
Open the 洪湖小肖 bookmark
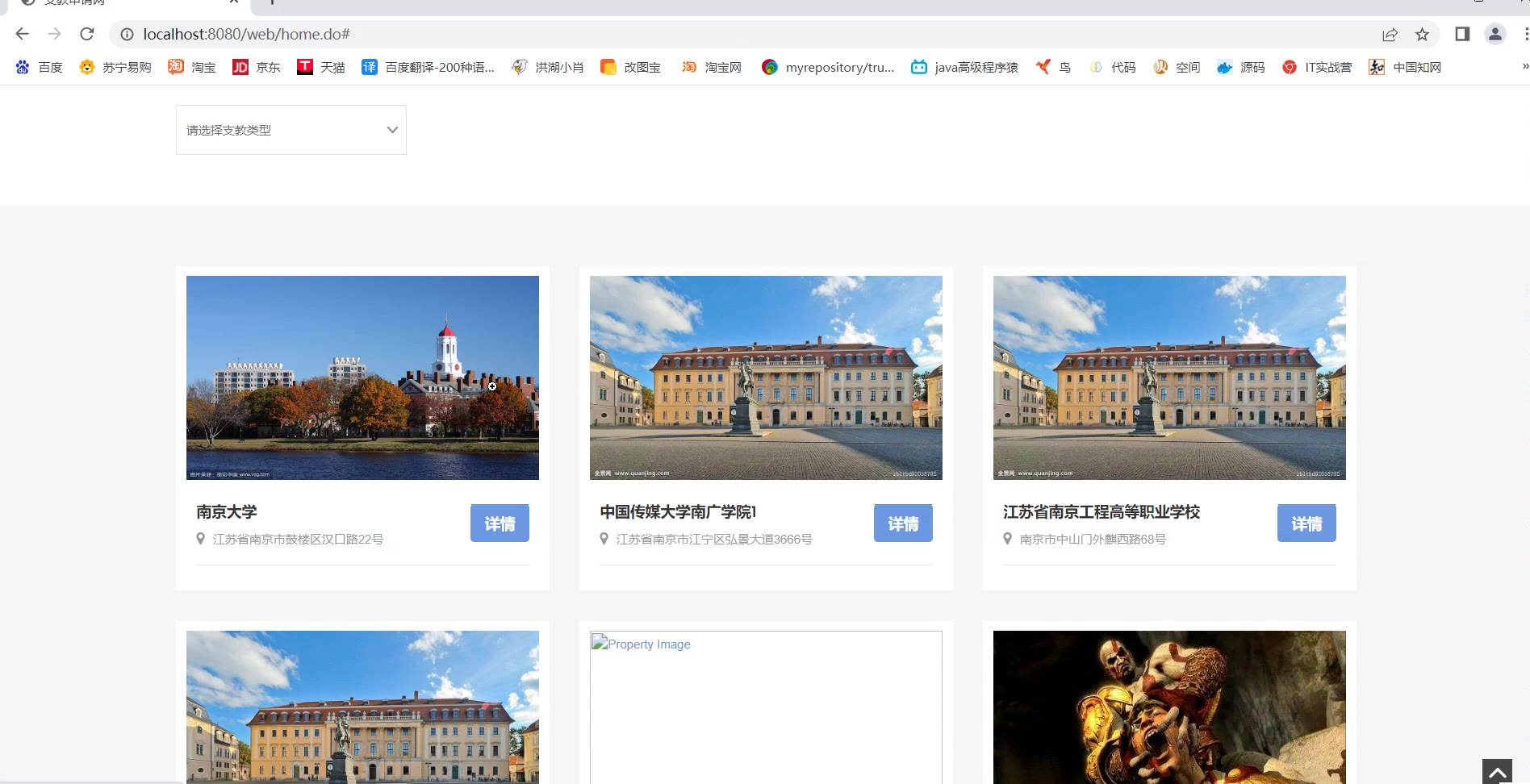548,67
